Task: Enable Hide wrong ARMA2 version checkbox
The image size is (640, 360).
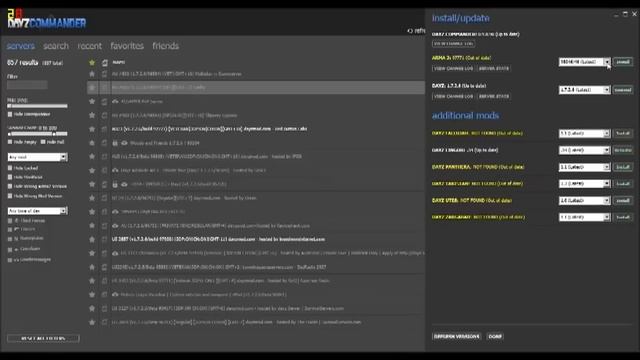Action: coord(10,187)
